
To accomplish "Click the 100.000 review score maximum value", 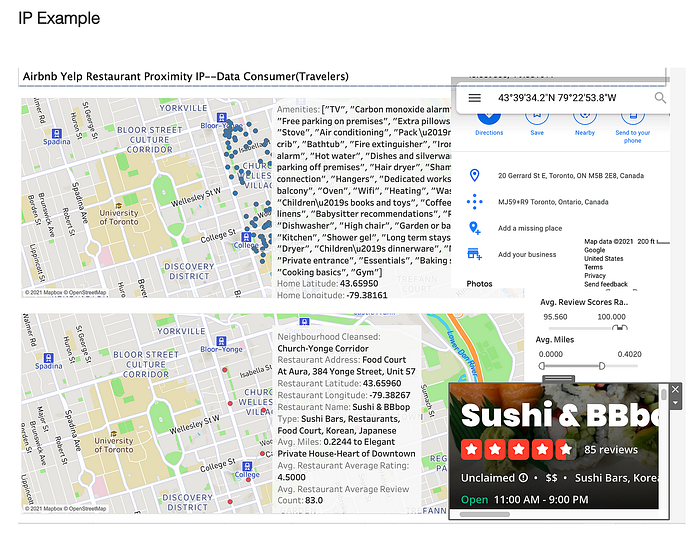I will coord(611,317).
